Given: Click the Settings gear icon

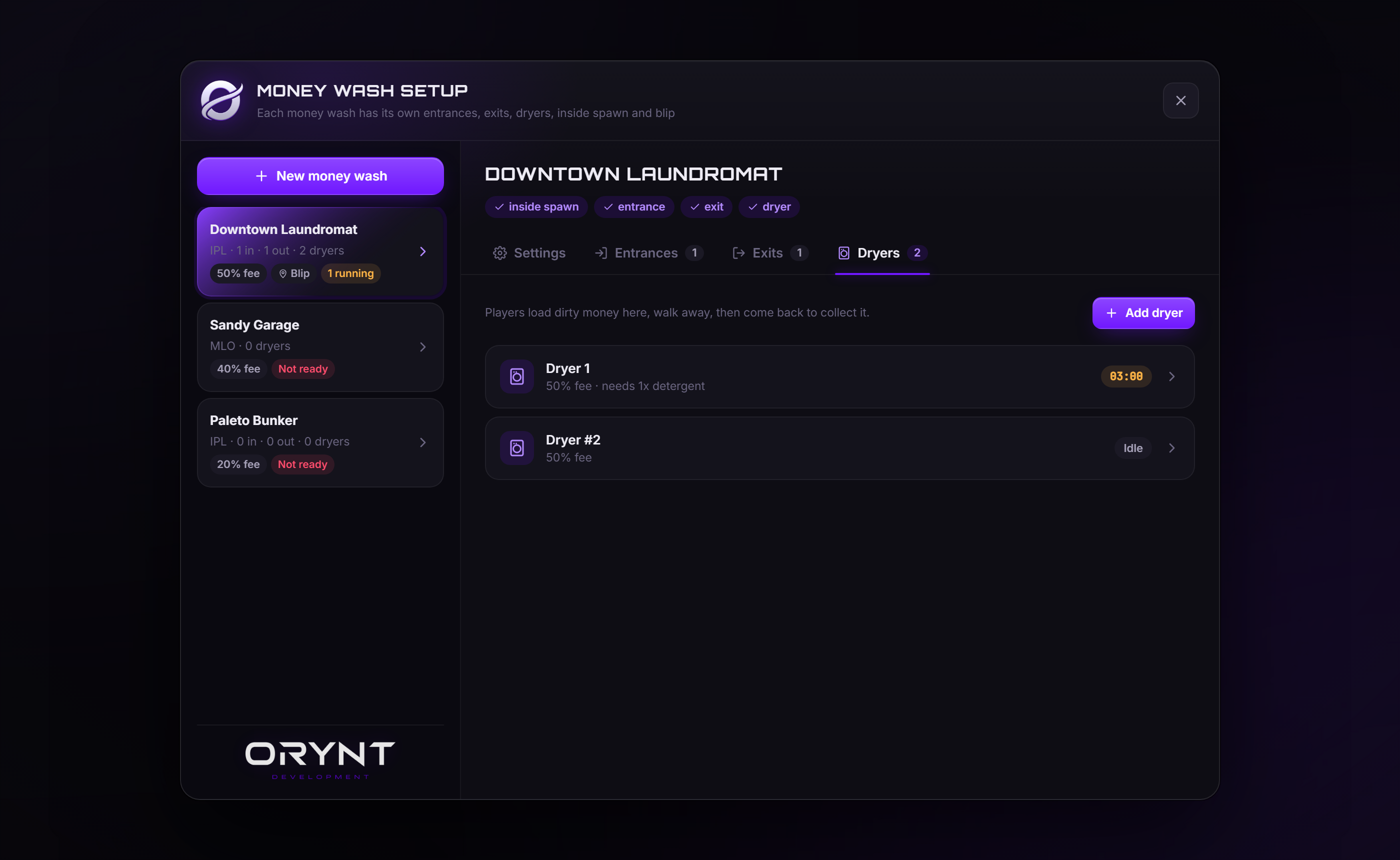Looking at the screenshot, I should [x=500, y=253].
